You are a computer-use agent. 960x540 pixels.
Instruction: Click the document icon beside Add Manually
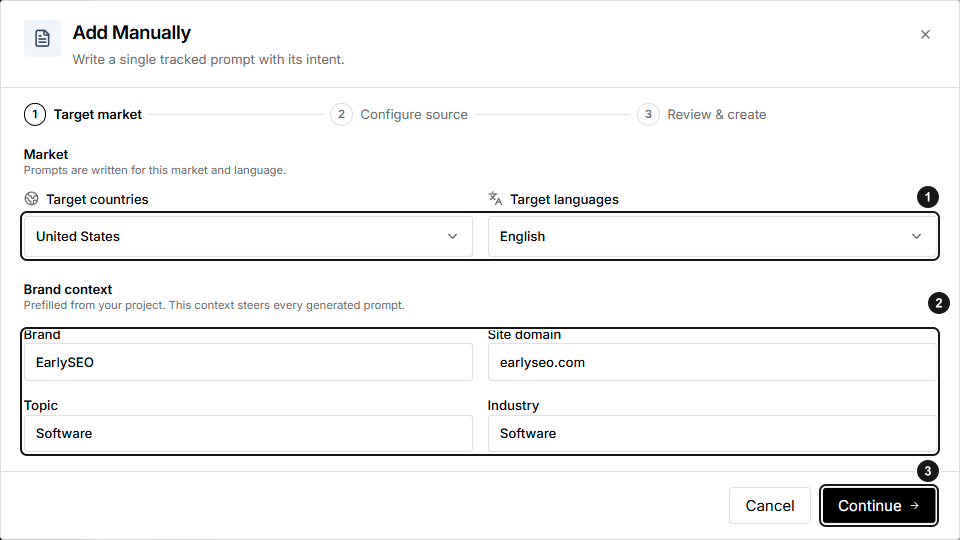[x=42, y=38]
